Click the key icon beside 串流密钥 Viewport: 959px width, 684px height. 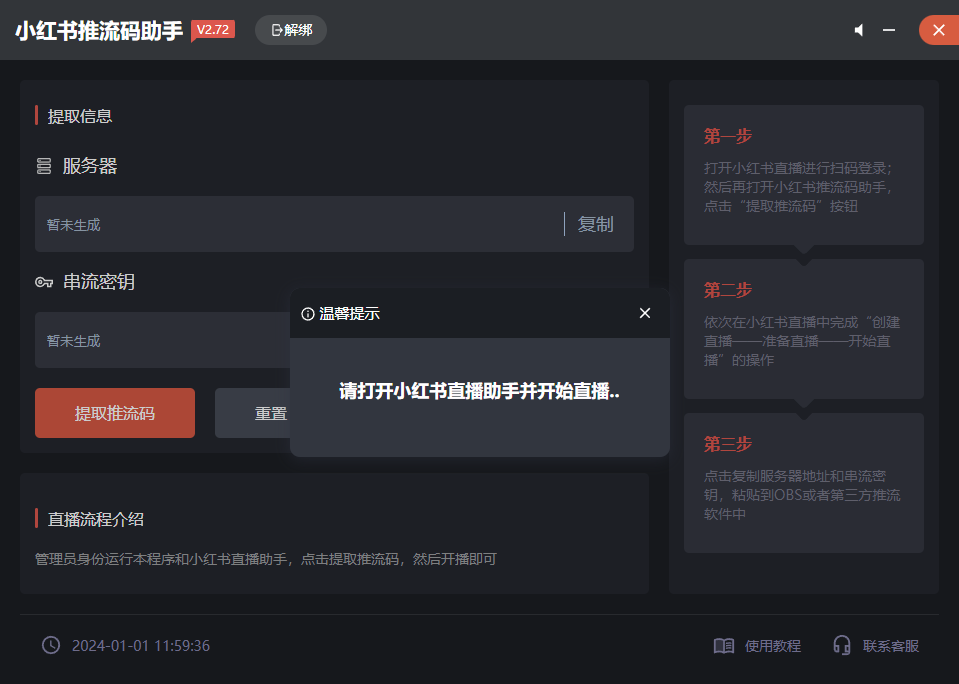tap(44, 283)
